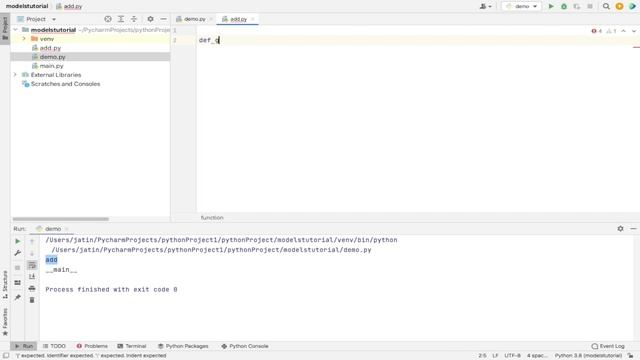
Task: Toggle soft-wrap in Run console
Action: tap(32, 266)
